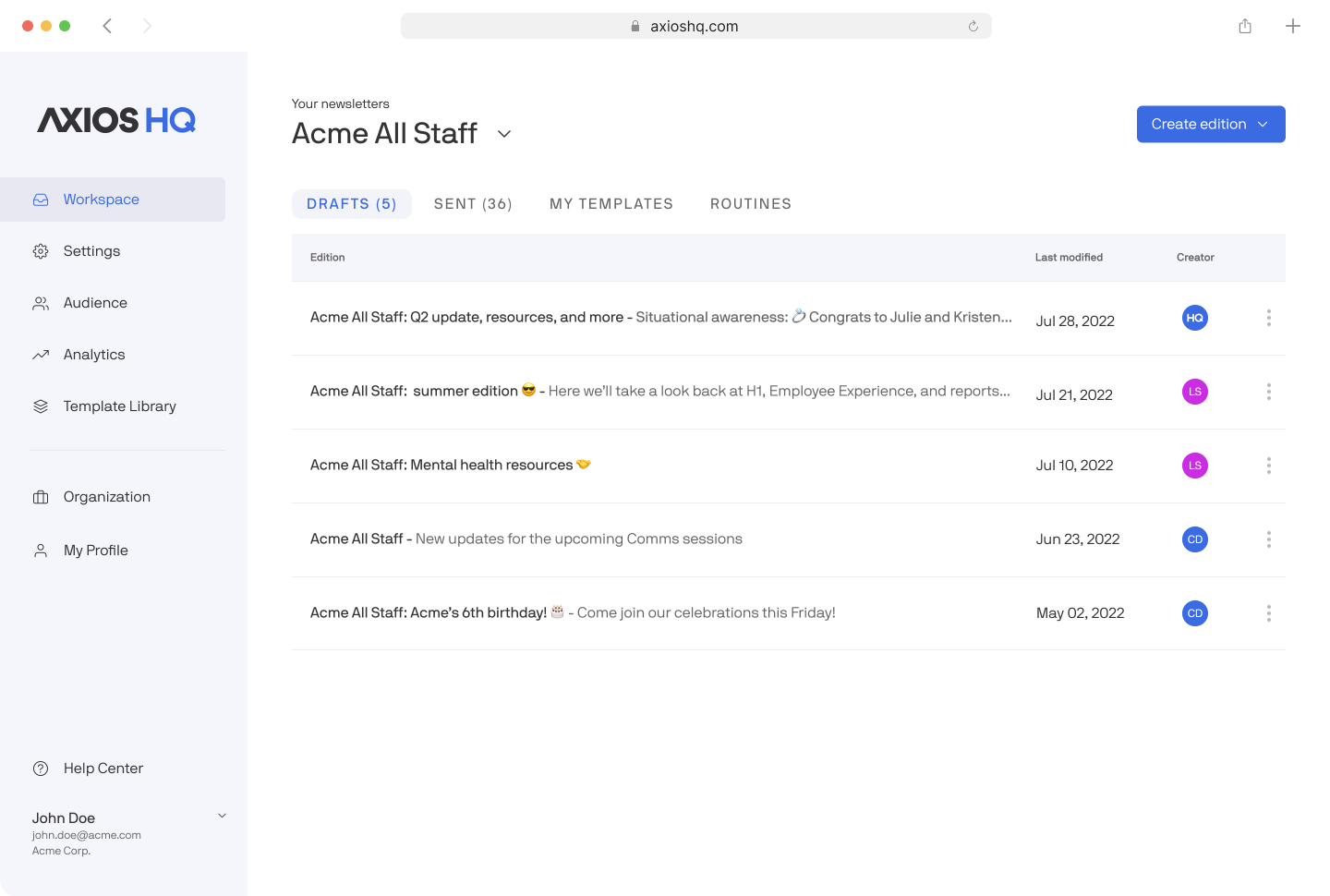The image size is (1330, 896).
Task: Click the Jun 23, 2022 date
Action: (1078, 539)
